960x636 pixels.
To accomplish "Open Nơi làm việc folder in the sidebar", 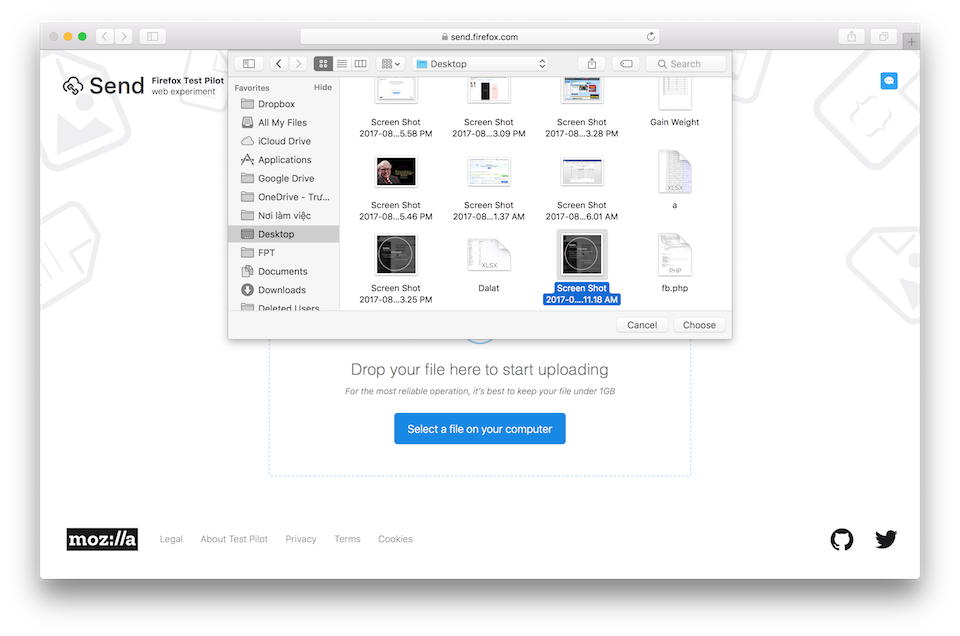I will (x=283, y=215).
